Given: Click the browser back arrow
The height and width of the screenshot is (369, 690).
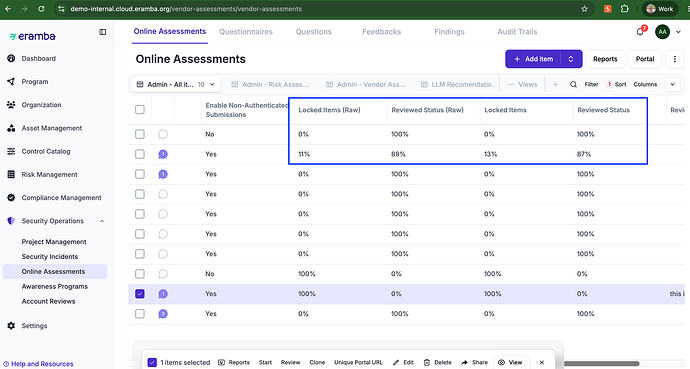Looking at the screenshot, I should pos(8,9).
